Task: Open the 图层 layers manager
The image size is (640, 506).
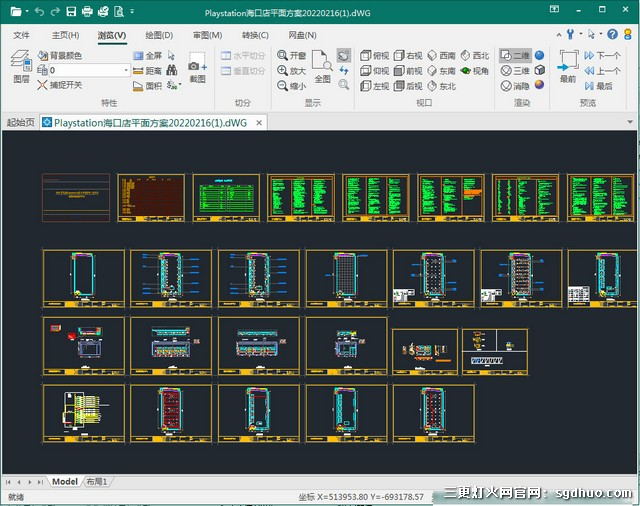Action: [21, 66]
